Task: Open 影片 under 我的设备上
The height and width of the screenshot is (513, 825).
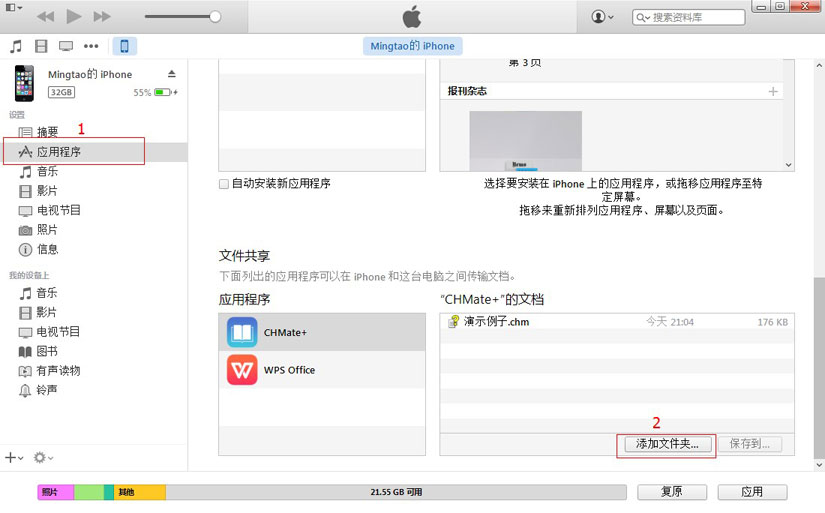Action: (46, 313)
